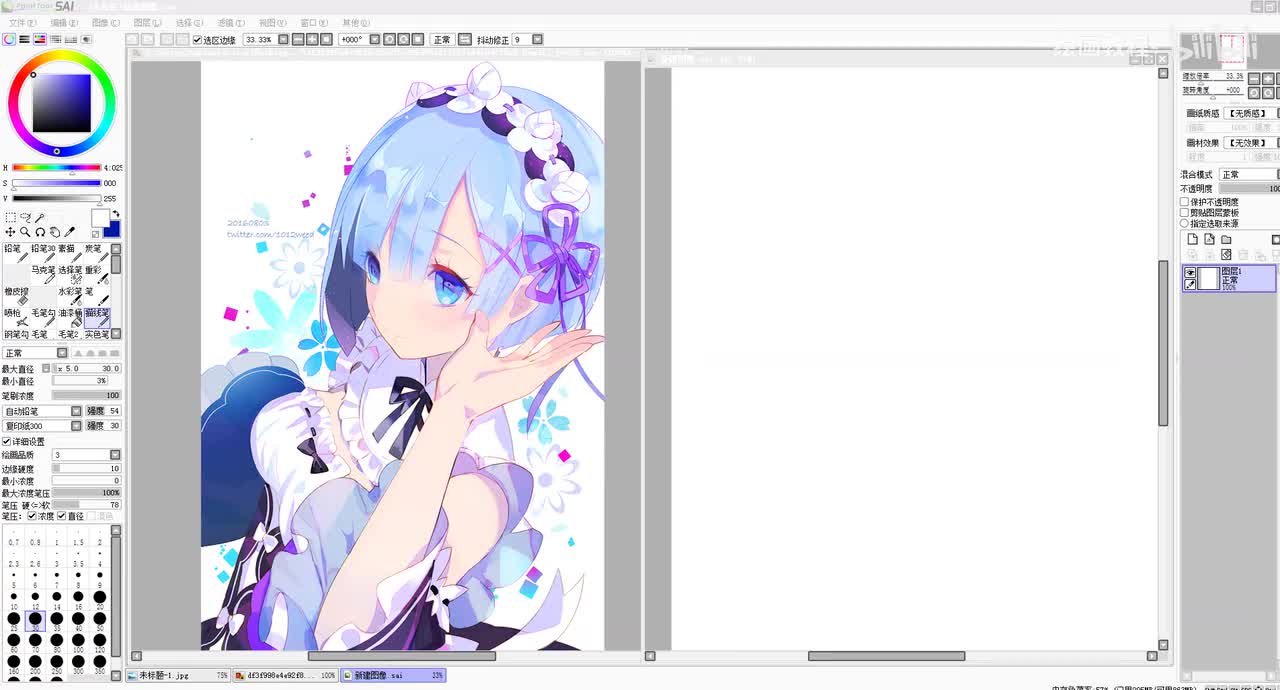Open the 滤镜 Filter menu

click(231, 22)
